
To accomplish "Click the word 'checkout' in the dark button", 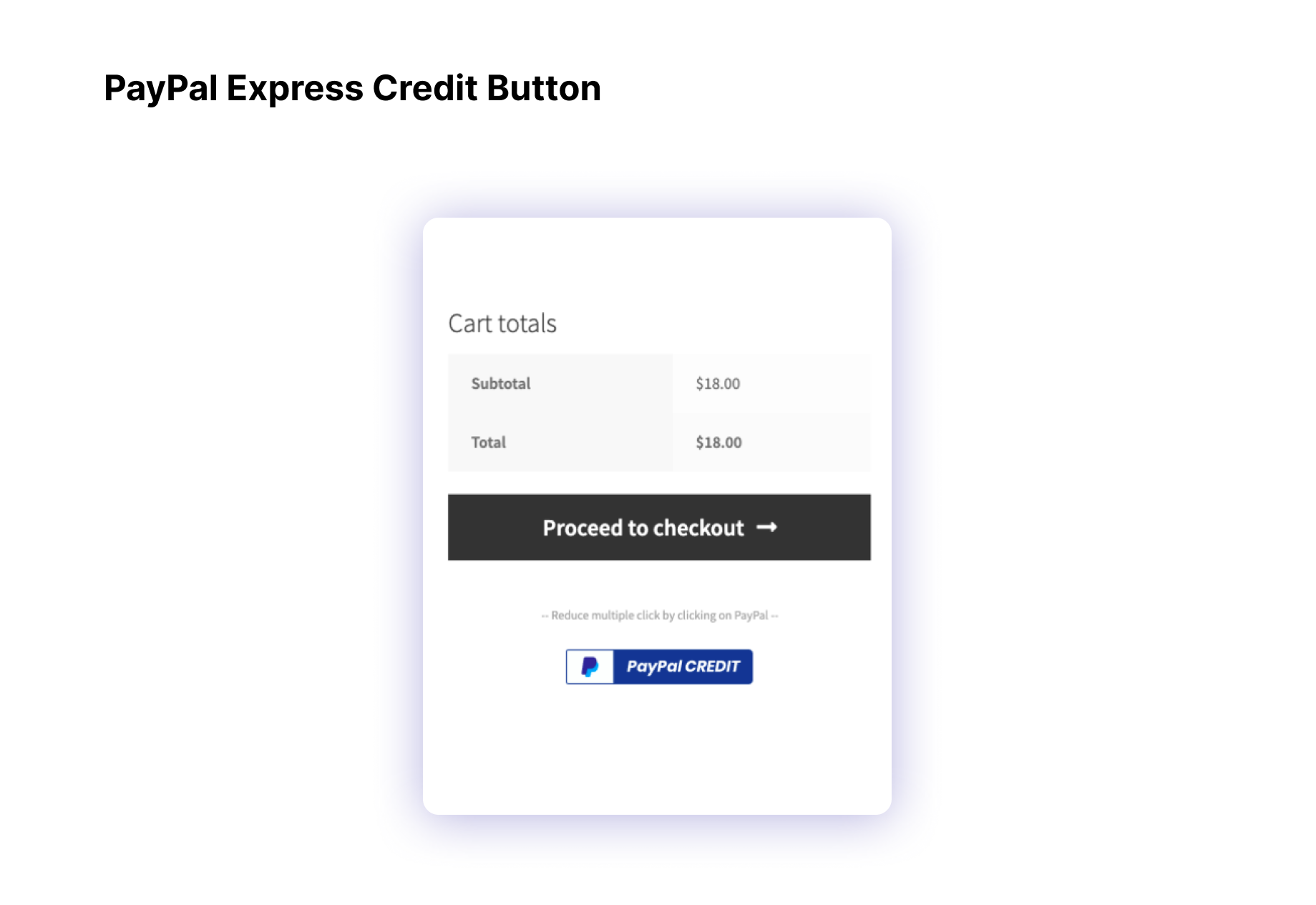I will coord(698,528).
